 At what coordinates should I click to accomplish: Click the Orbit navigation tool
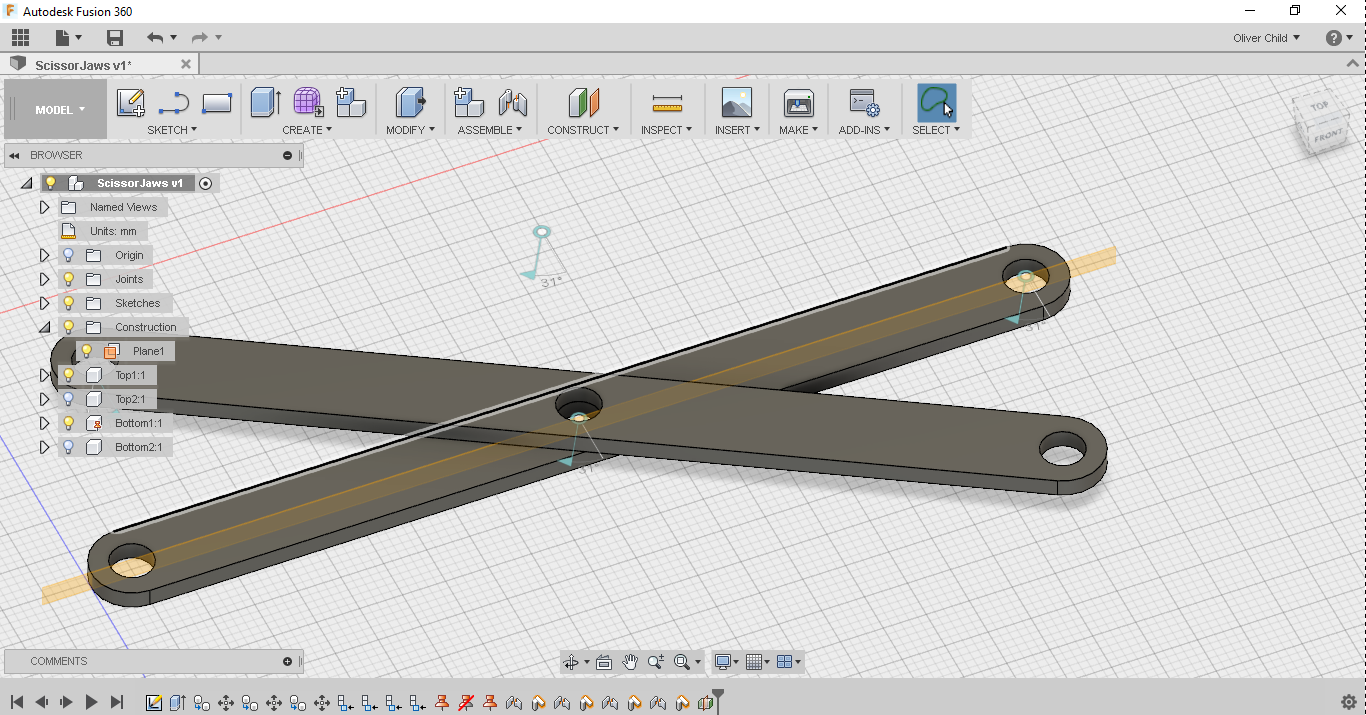[x=571, y=662]
